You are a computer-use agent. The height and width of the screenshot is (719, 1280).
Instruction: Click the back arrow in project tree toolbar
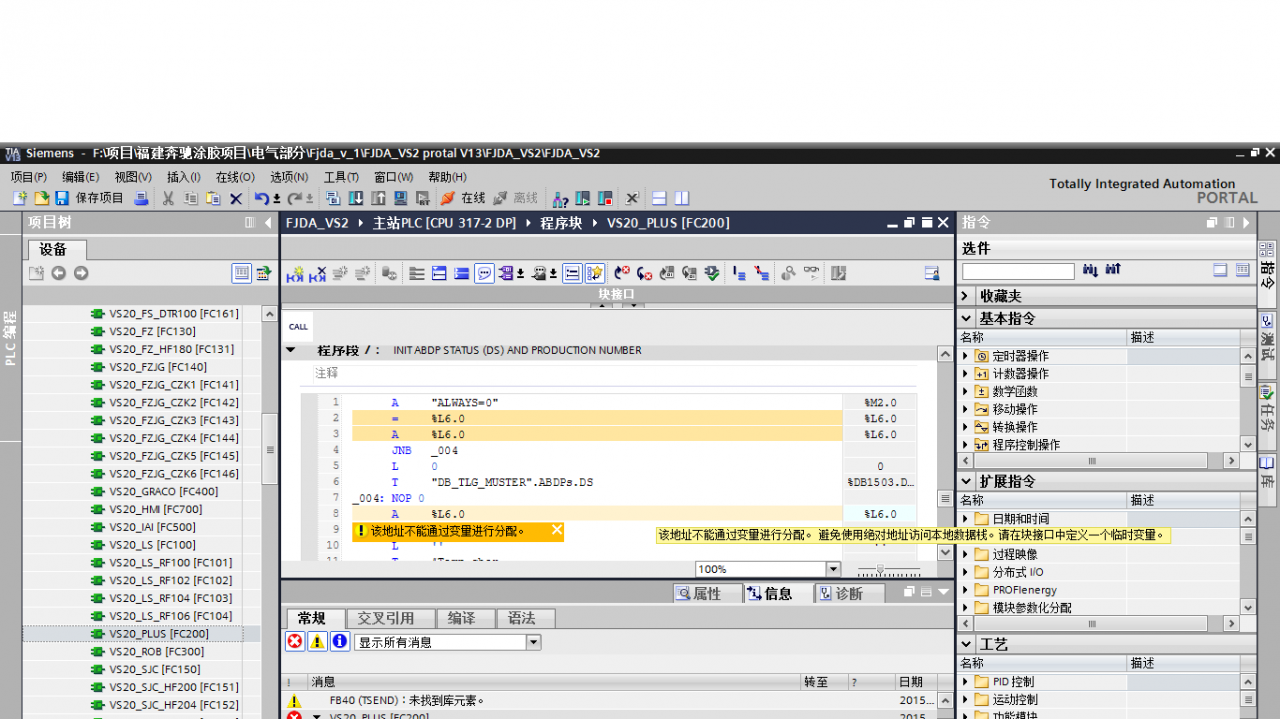coord(59,273)
